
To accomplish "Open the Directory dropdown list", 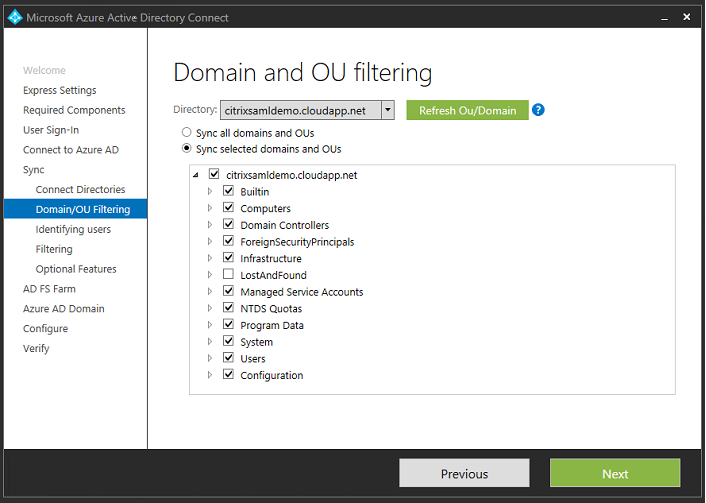I will click(x=388, y=110).
